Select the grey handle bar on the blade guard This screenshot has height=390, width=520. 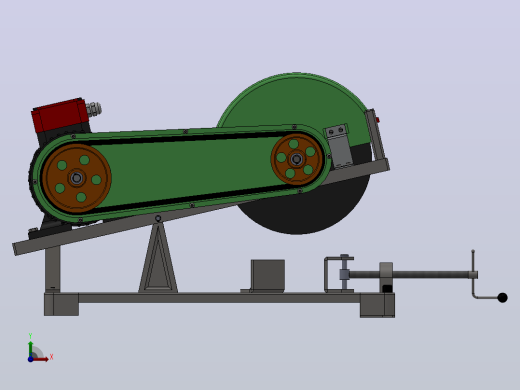(376, 135)
